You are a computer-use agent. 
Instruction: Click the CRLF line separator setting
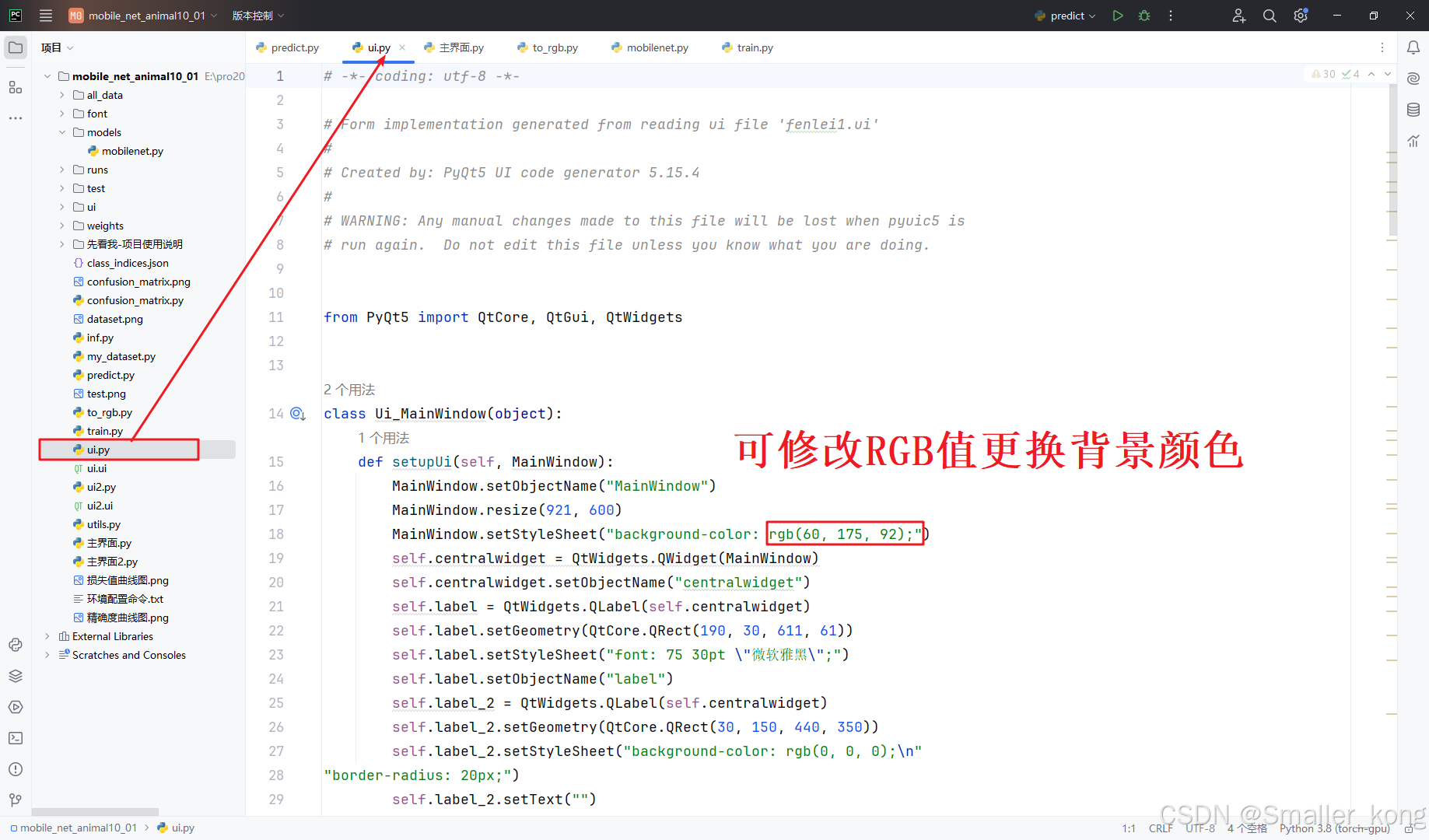(x=1161, y=828)
